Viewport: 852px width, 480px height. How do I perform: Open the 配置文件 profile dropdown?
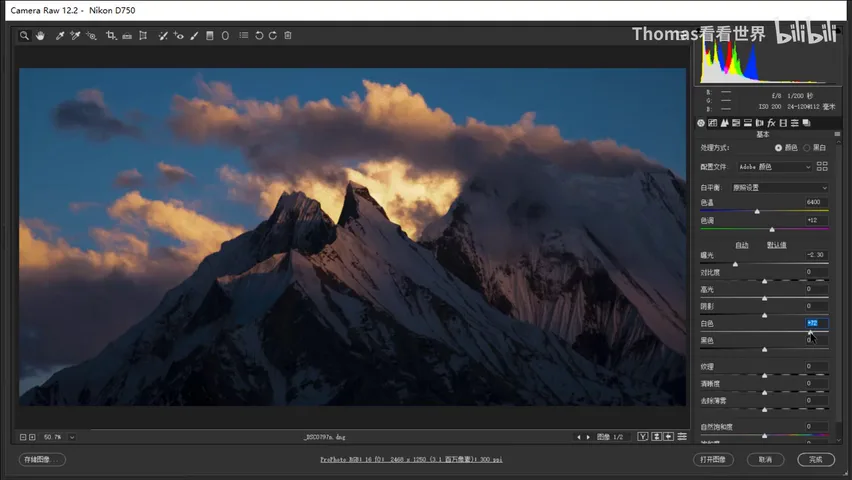774,167
